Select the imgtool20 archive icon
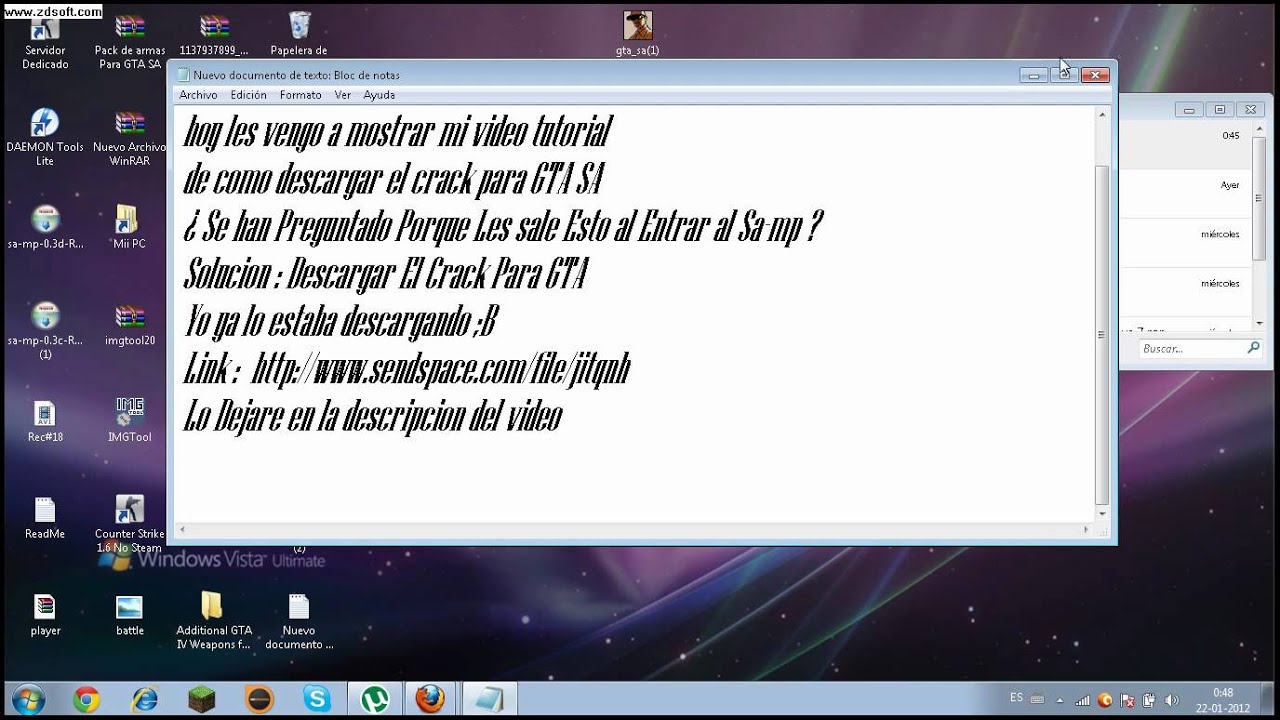Image resolution: width=1280 pixels, height=720 pixels. pyautogui.click(x=130, y=325)
